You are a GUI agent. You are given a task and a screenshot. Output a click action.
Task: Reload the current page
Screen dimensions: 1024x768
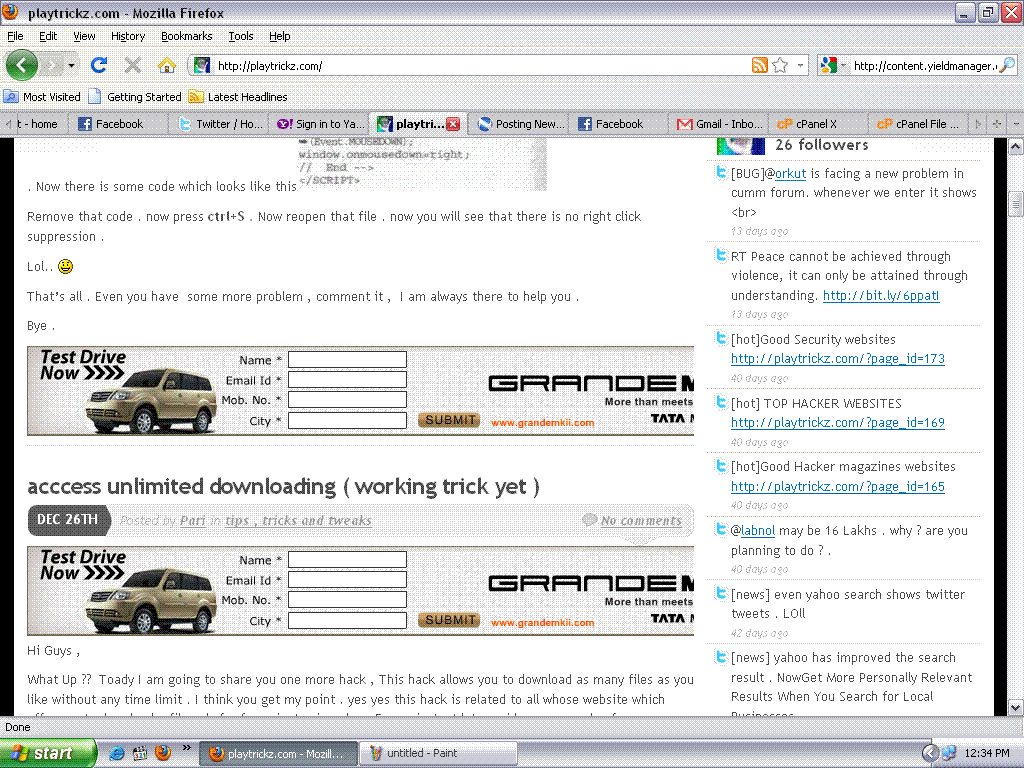(x=98, y=65)
